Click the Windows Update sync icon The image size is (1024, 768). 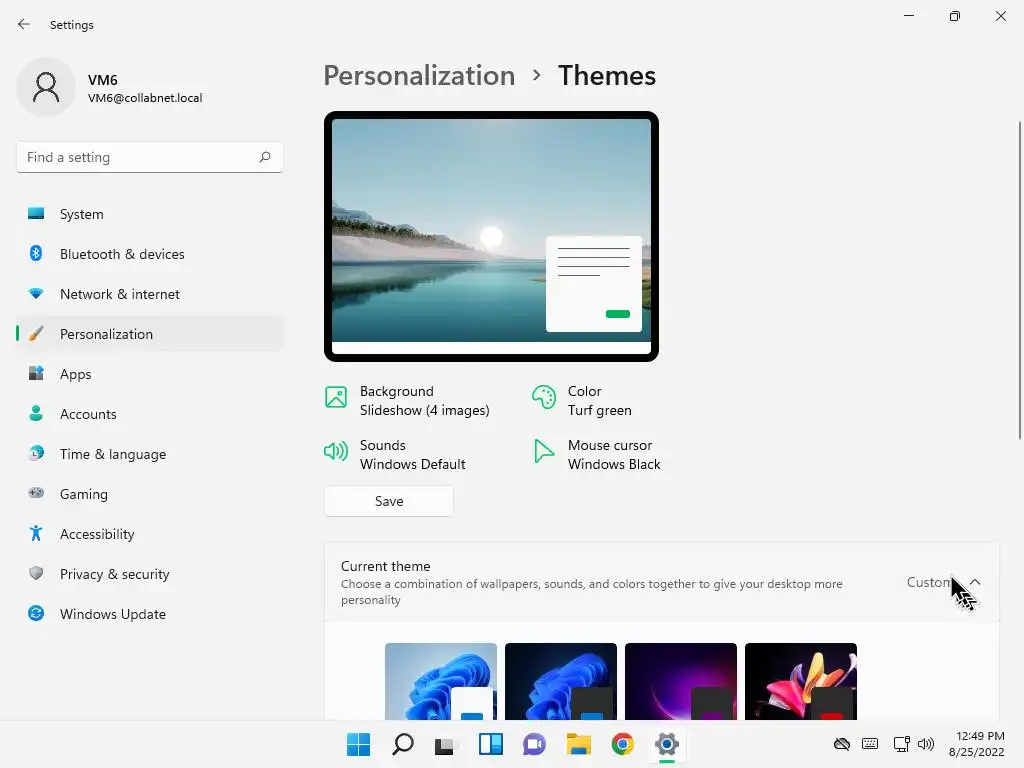36,613
